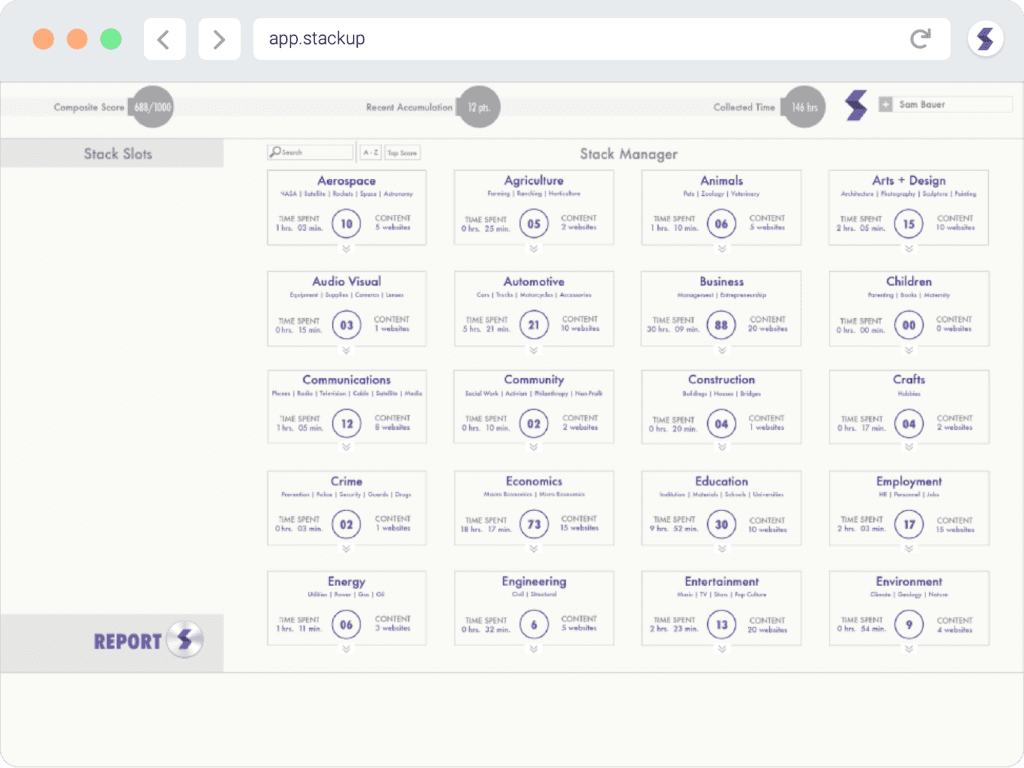Reload the app.stackup page
This screenshot has width=1024, height=768.
[x=921, y=38]
